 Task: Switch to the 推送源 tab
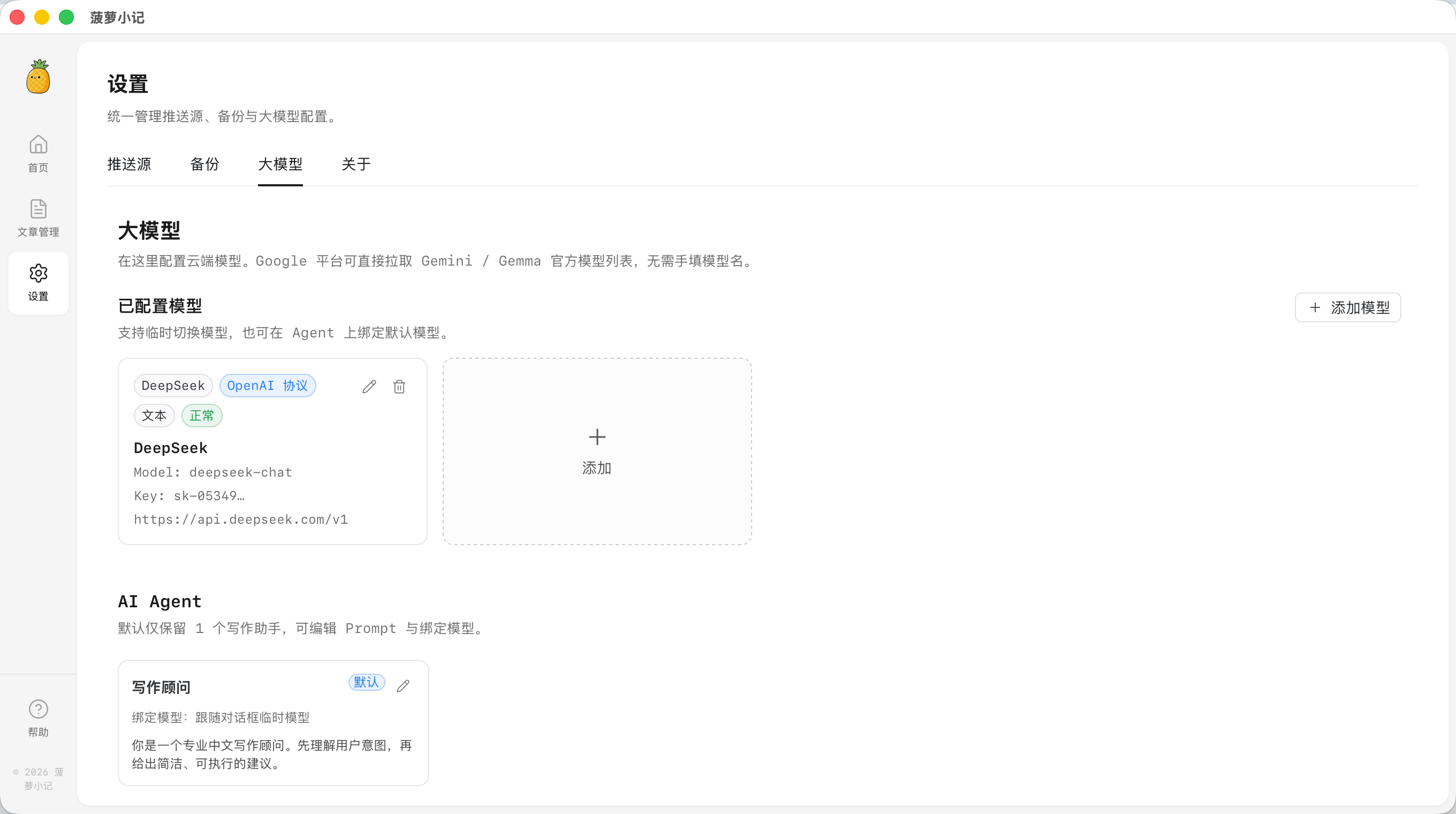[x=130, y=164]
